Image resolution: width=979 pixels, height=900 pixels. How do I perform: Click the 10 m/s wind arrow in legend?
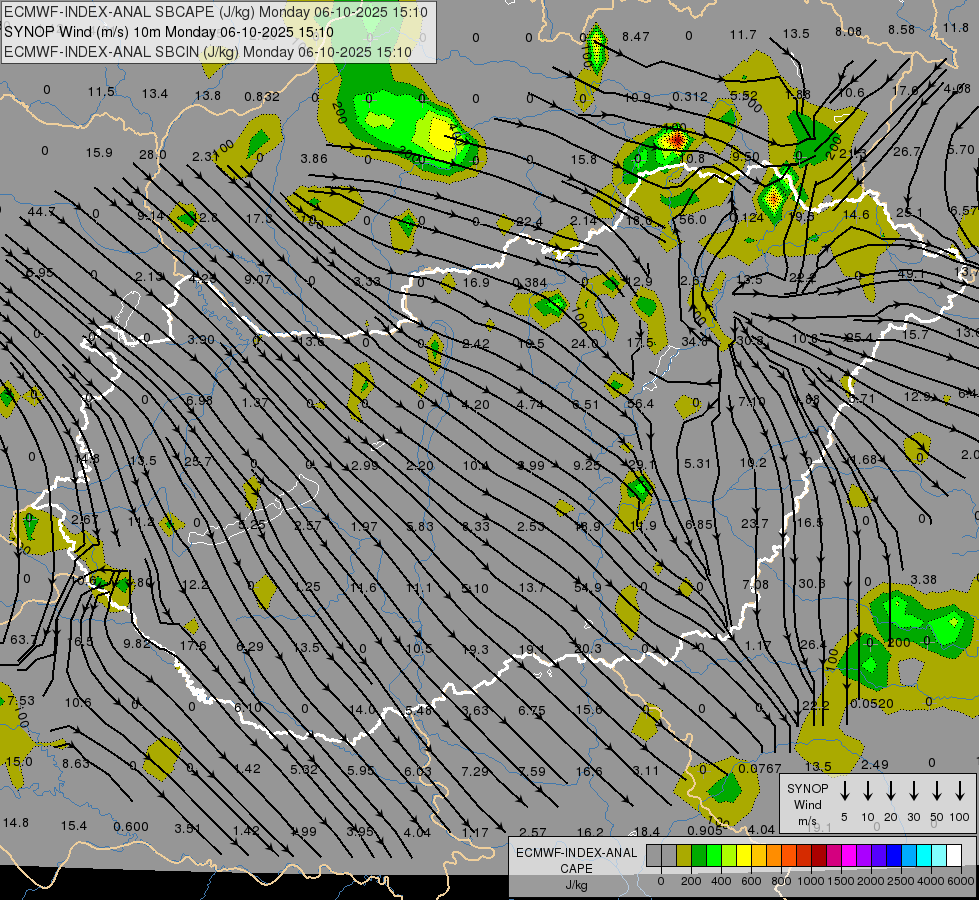click(x=868, y=791)
